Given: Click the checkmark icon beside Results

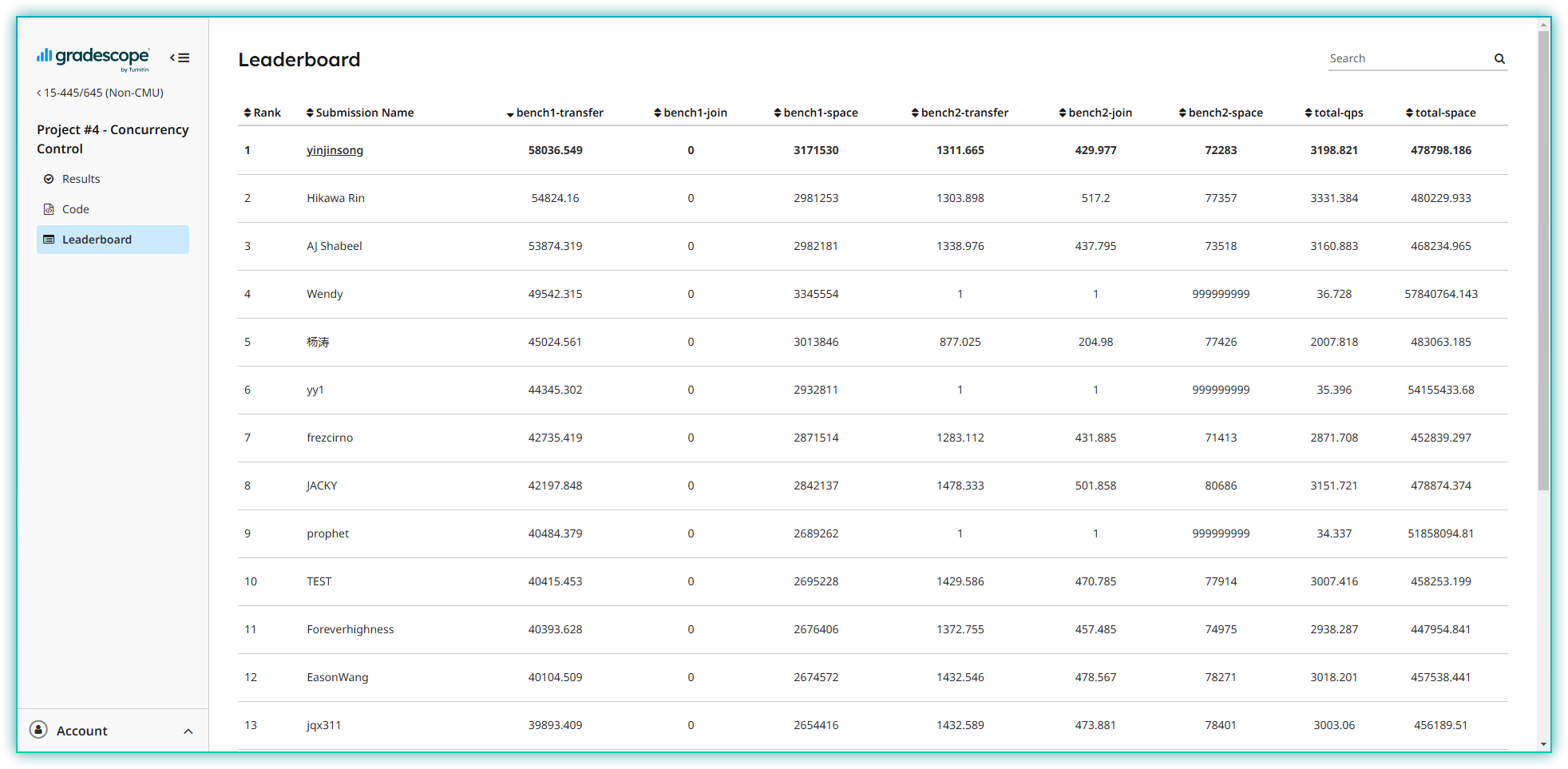Looking at the screenshot, I should click(x=49, y=179).
